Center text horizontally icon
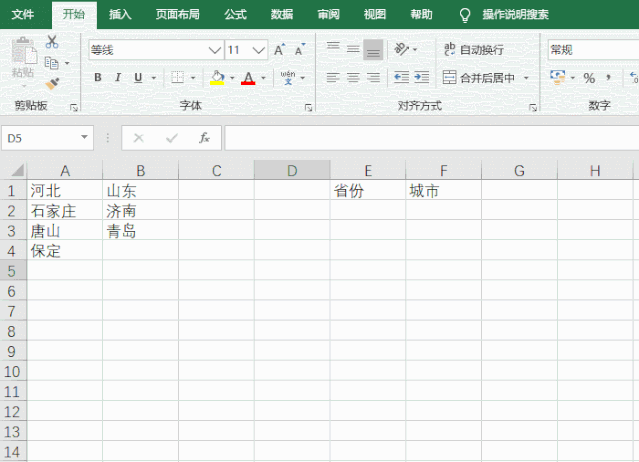Screen dimensions: 639x462 (353, 77)
